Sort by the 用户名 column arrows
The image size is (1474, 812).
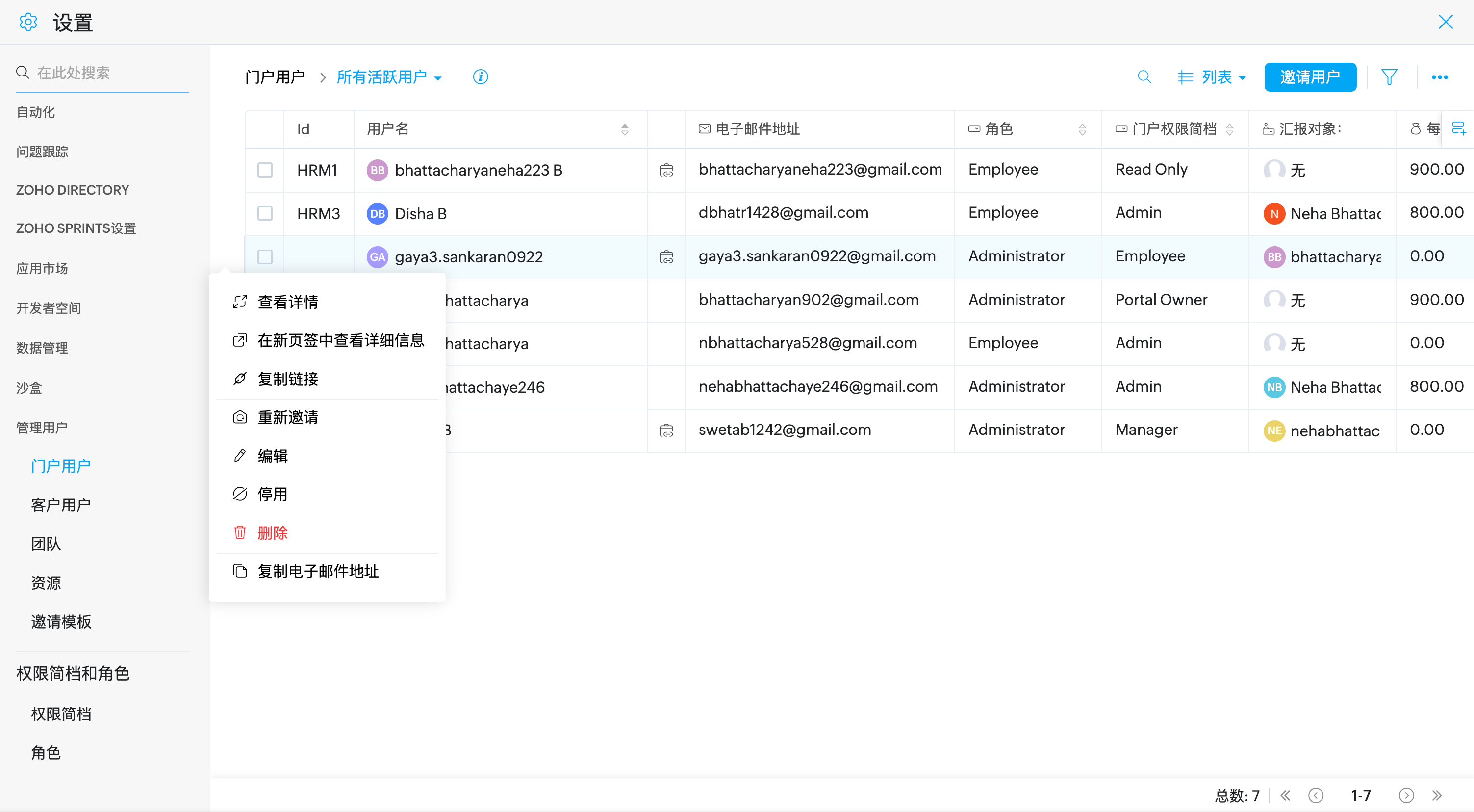click(x=625, y=129)
